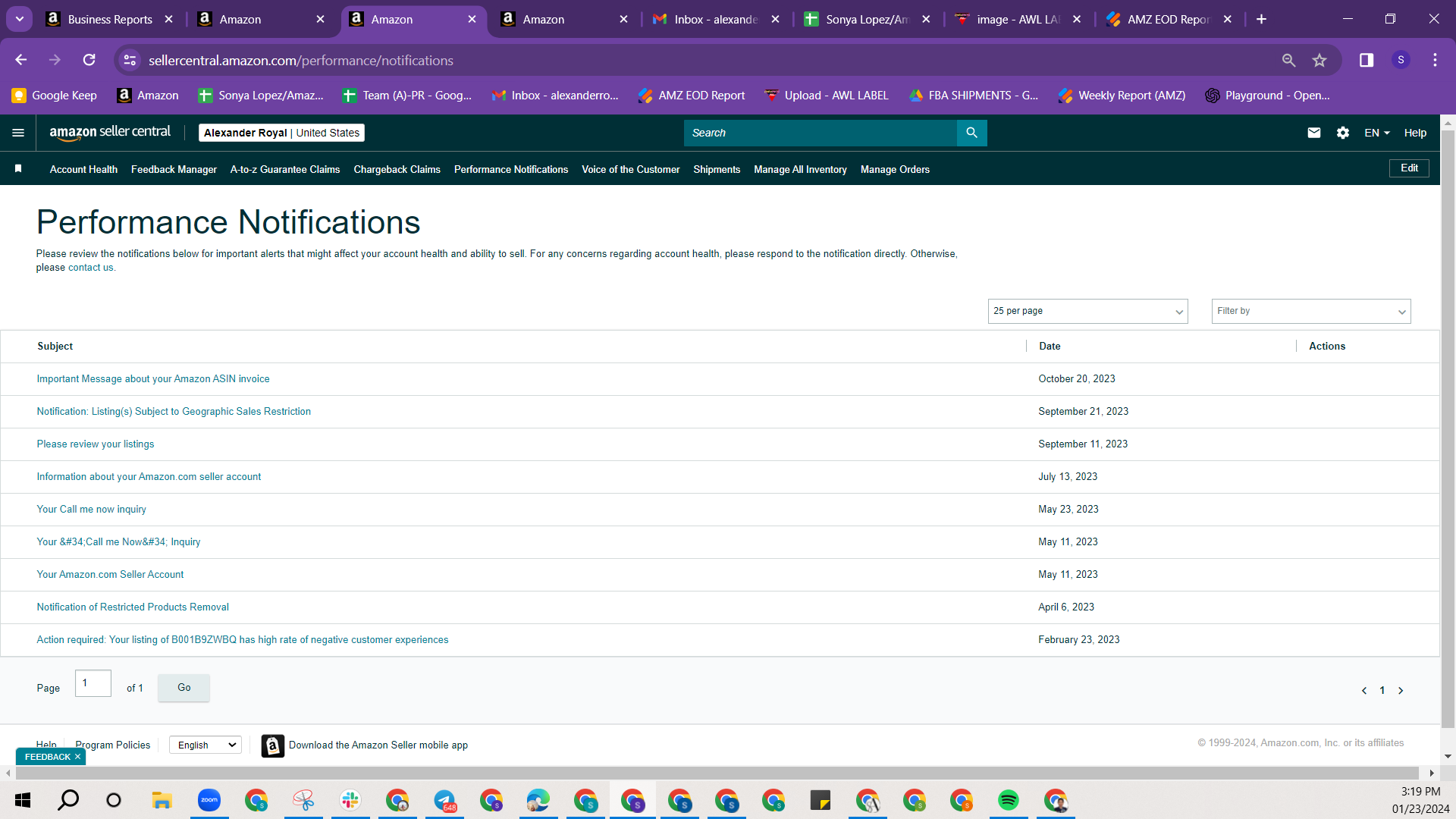Open the tab search dropdown arrow
Viewport: 1456px width, 819px height.
point(20,19)
